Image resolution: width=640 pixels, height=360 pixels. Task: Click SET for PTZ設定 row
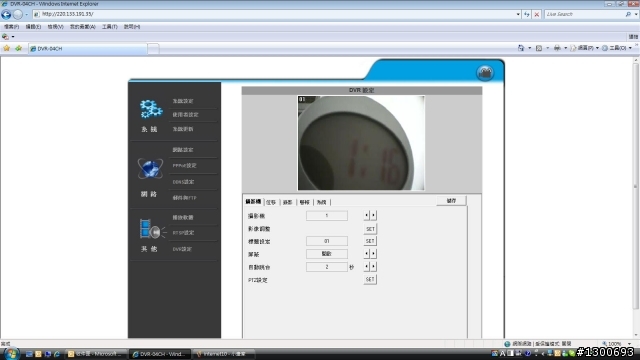[370, 280]
